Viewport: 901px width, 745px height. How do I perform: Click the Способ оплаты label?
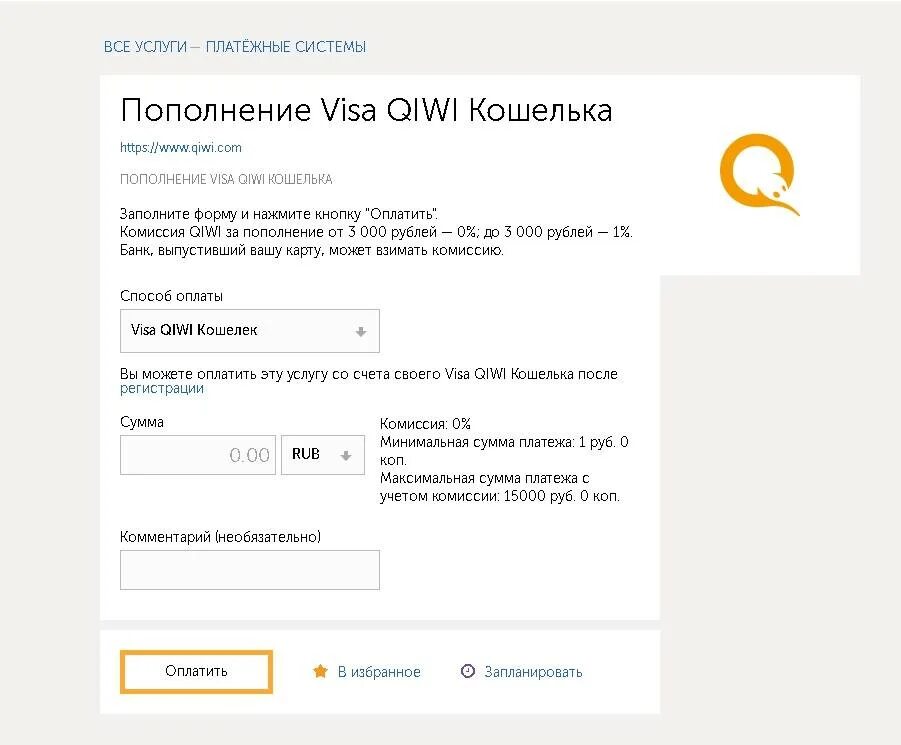[171, 296]
